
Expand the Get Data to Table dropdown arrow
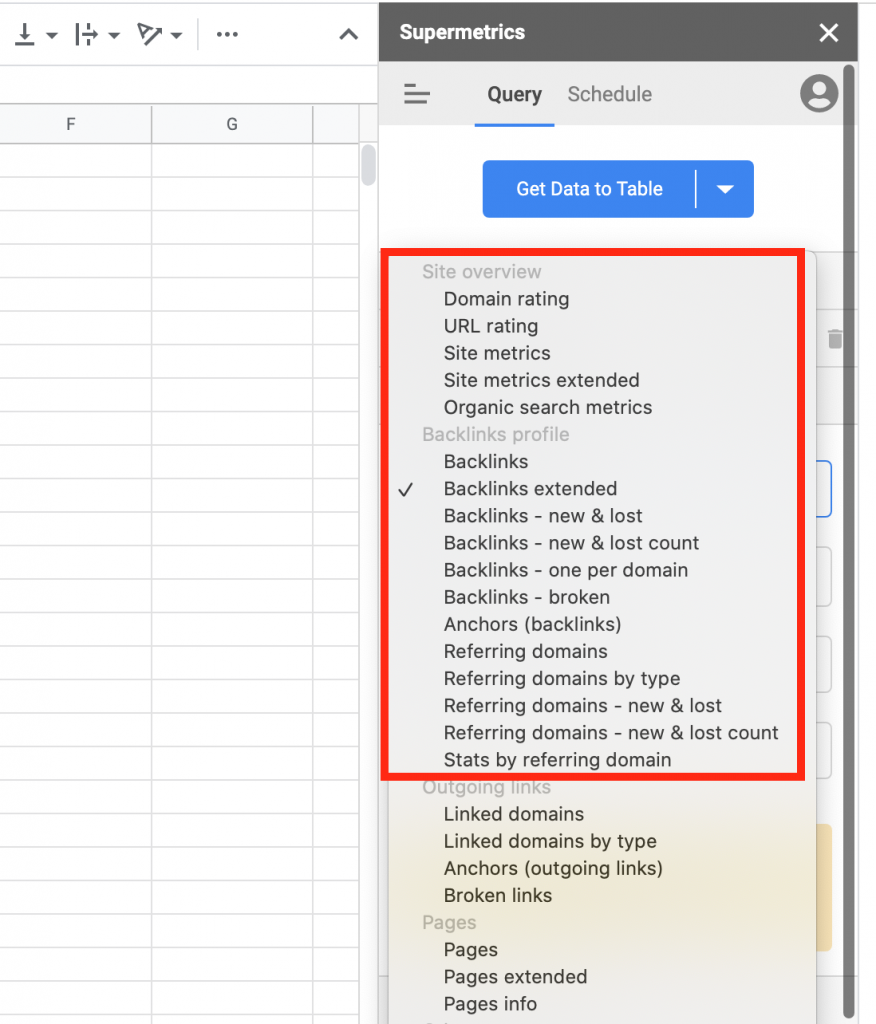tap(726, 189)
